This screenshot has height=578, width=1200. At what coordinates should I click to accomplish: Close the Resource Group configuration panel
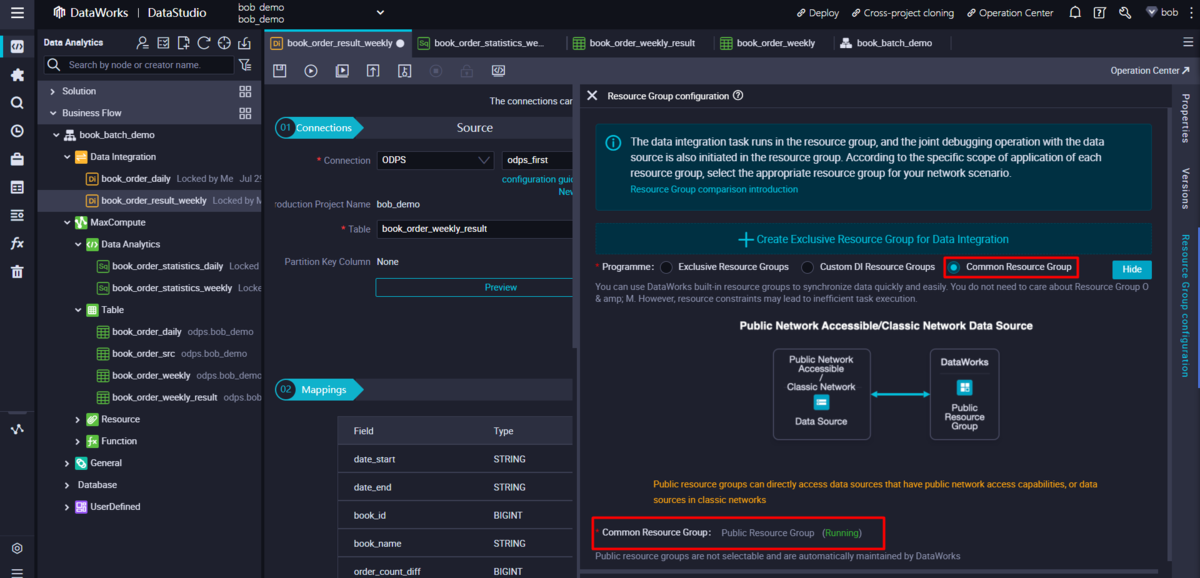click(x=592, y=96)
